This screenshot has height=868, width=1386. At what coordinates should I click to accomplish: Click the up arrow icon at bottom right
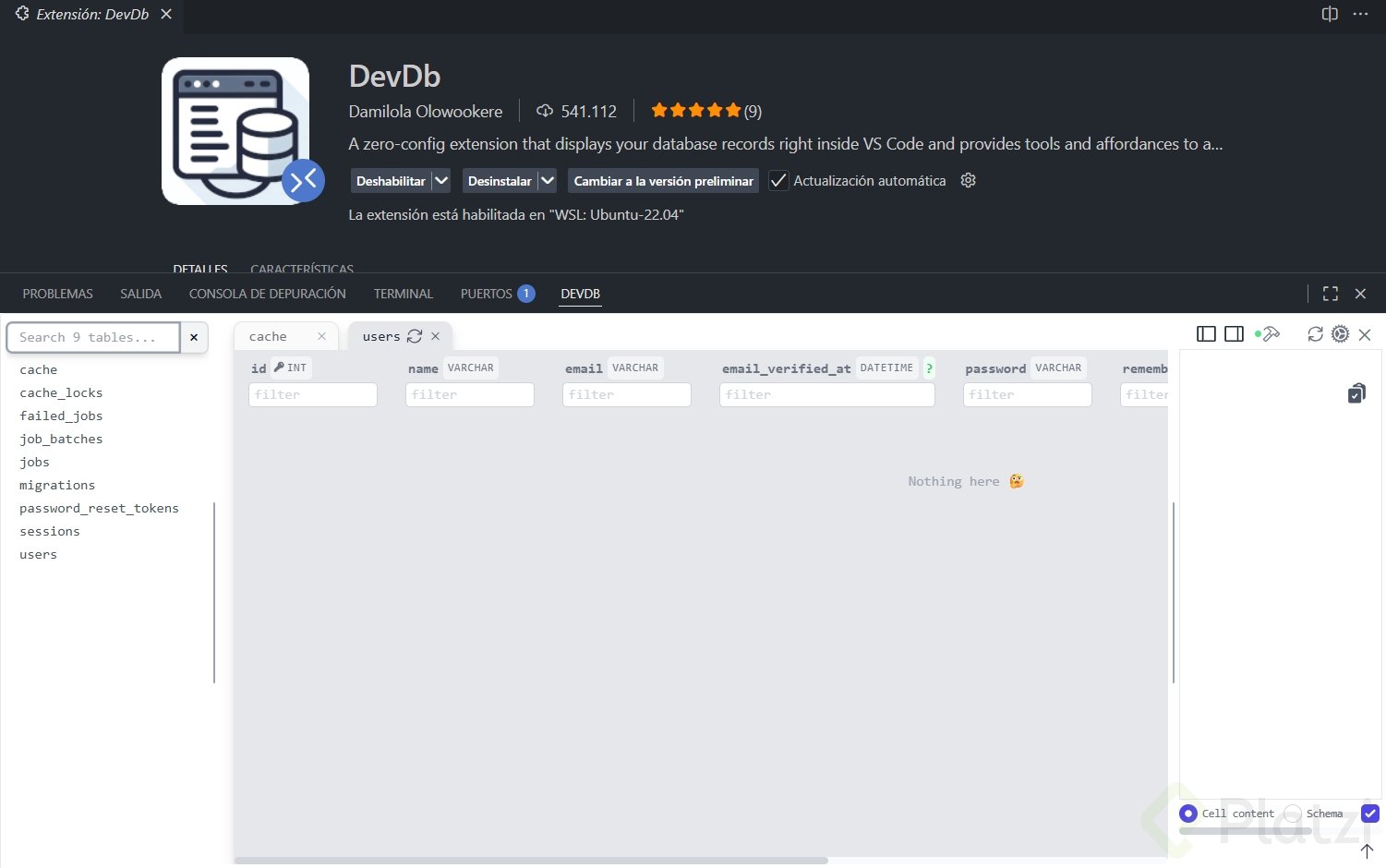(1368, 850)
